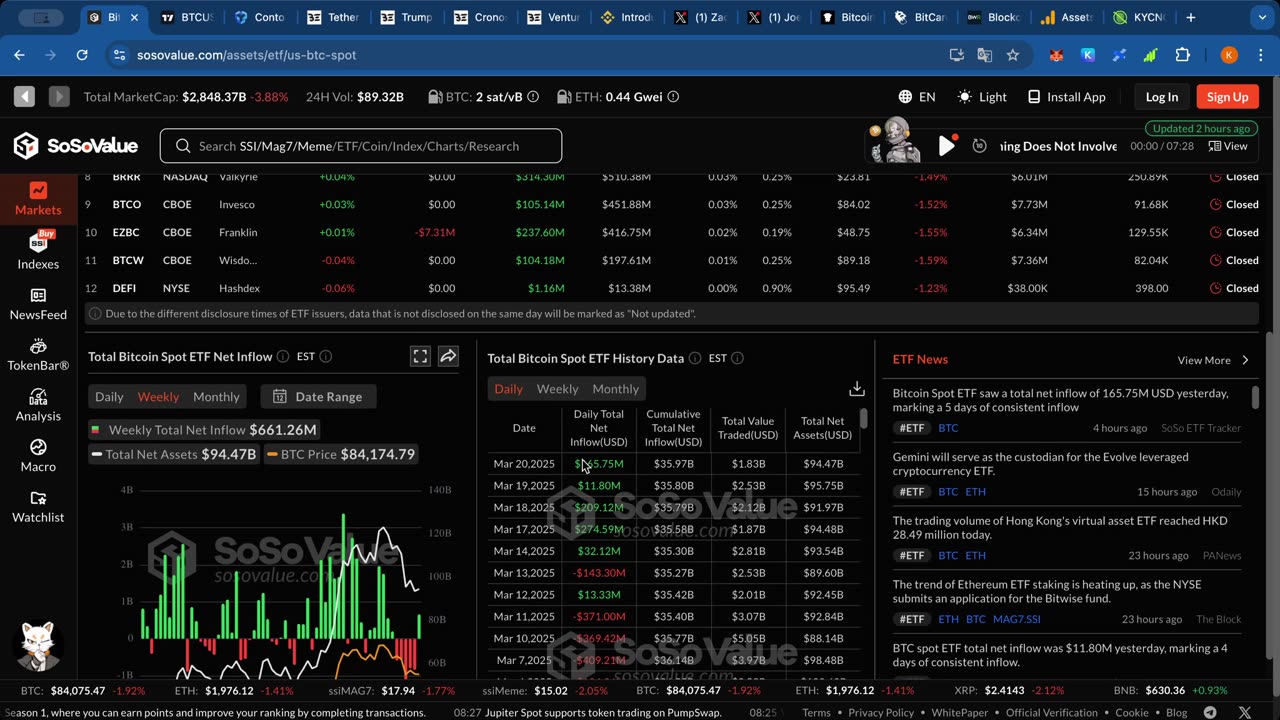Select Weekly tab in Net Inflow chart

click(158, 397)
